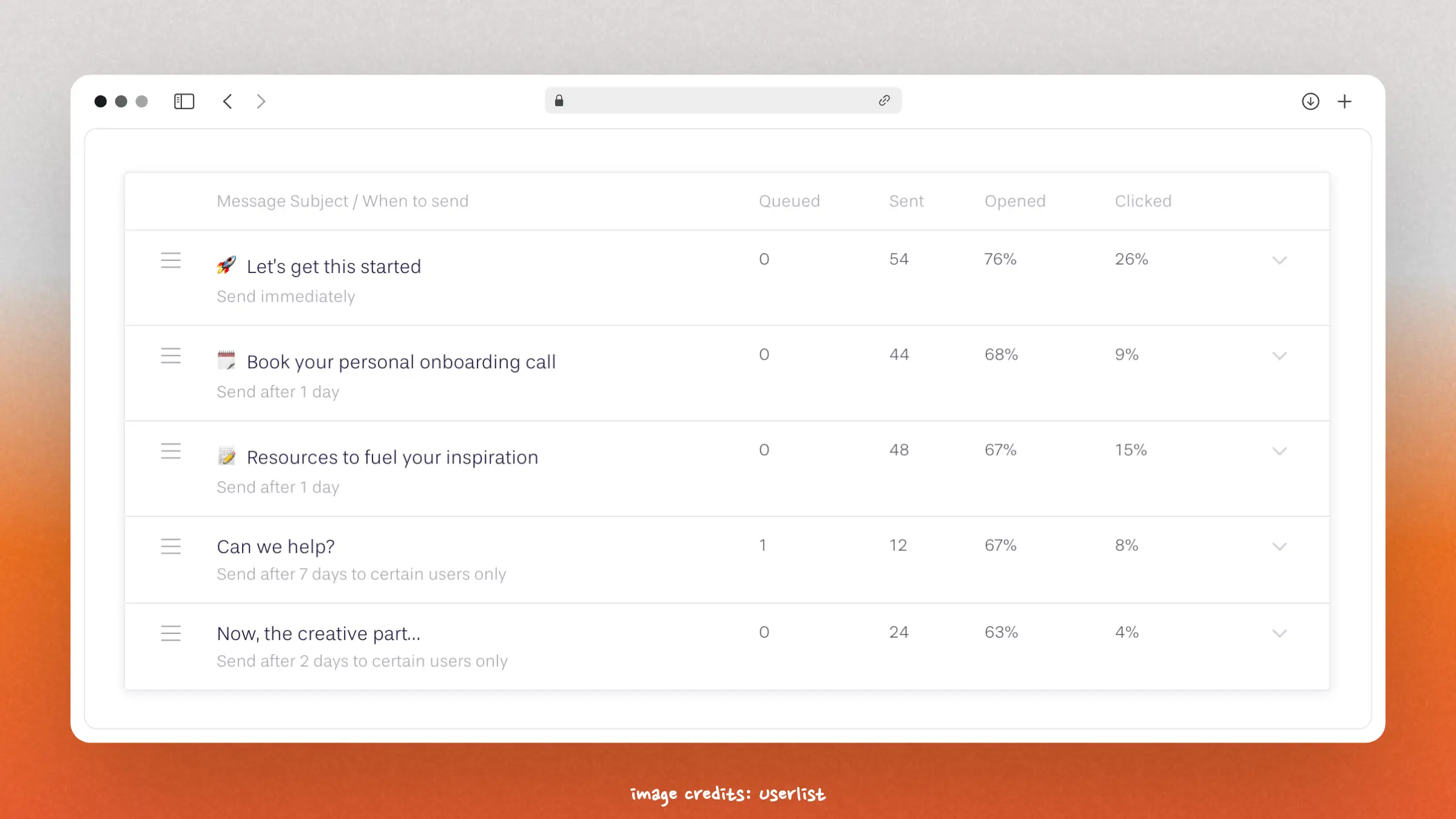Viewport: 1456px width, 819px height.
Task: Expand details for 'Book your personal onboarding call'
Action: tap(1280, 356)
